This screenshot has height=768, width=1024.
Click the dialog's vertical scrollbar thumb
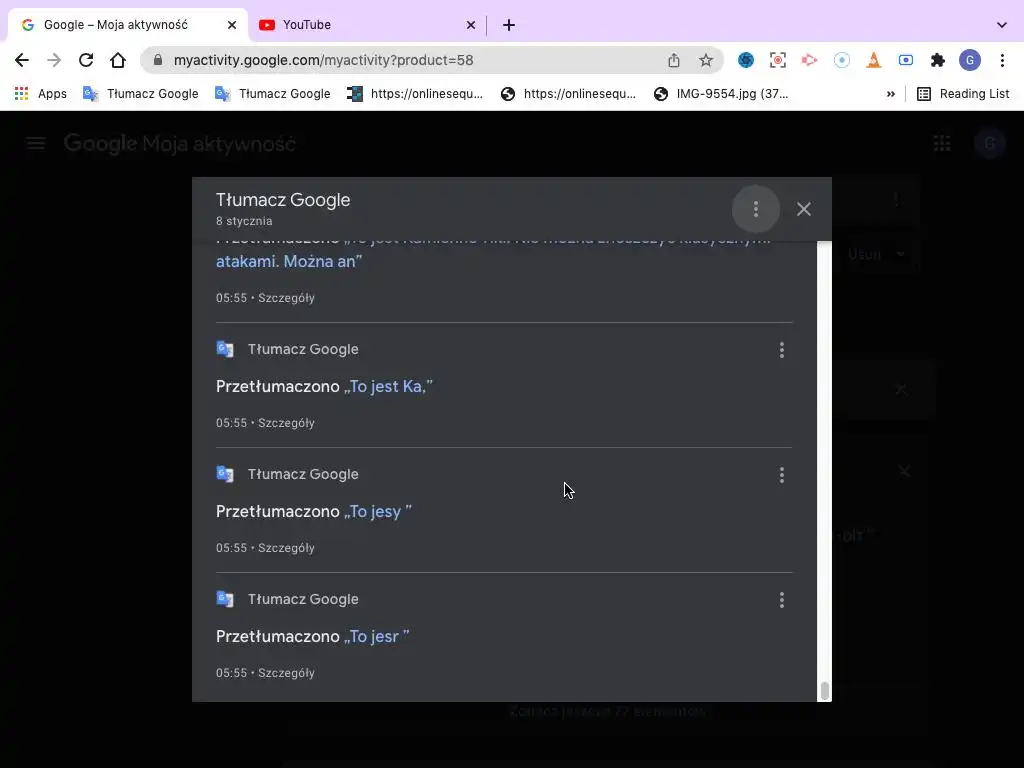[x=825, y=691]
